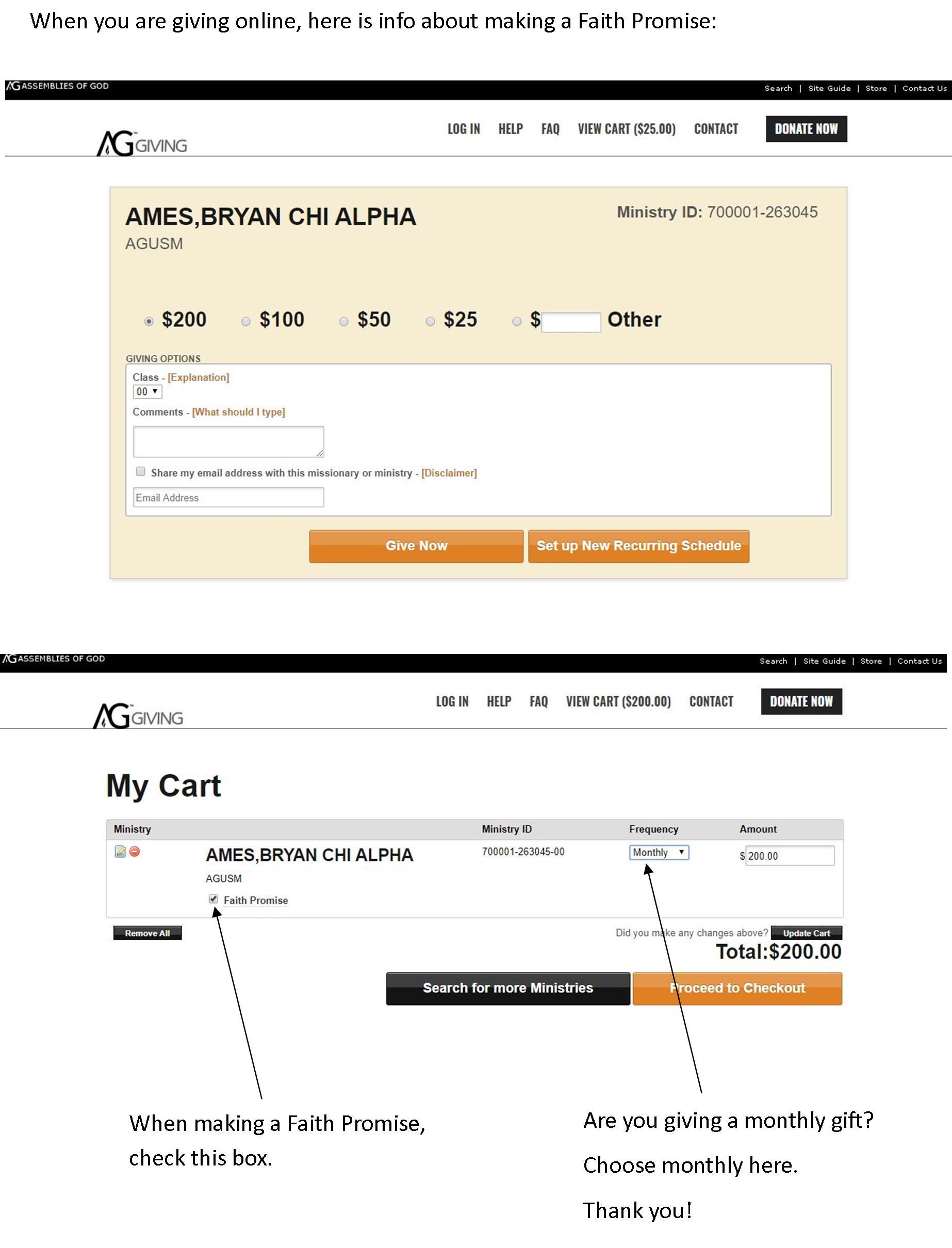Open VIEW CART ($25.00) in top navigation
Viewport: 952px width, 1248px height.
pyautogui.click(x=627, y=129)
